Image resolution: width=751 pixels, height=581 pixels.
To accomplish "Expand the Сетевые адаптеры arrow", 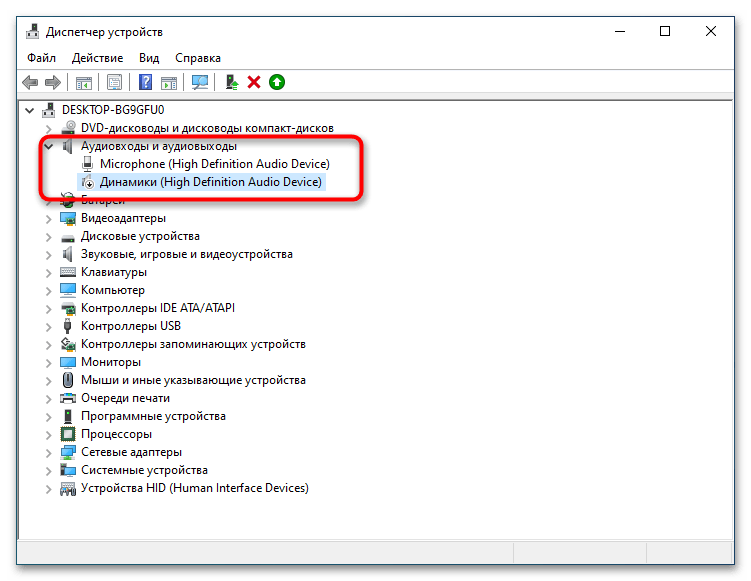I will tap(48, 453).
